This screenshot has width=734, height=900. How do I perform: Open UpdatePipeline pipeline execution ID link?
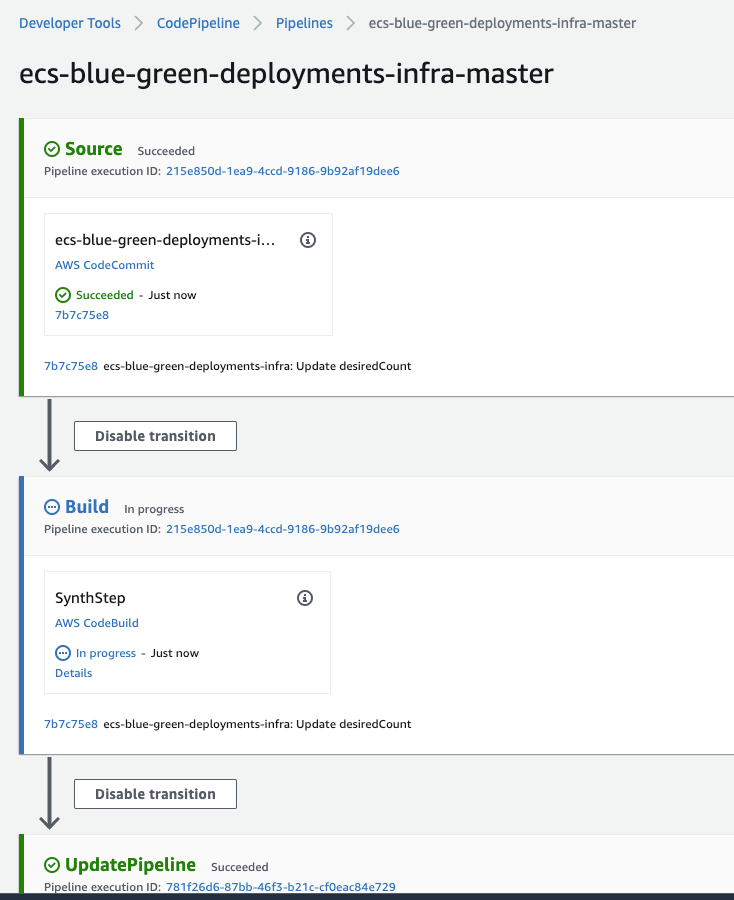[281, 887]
